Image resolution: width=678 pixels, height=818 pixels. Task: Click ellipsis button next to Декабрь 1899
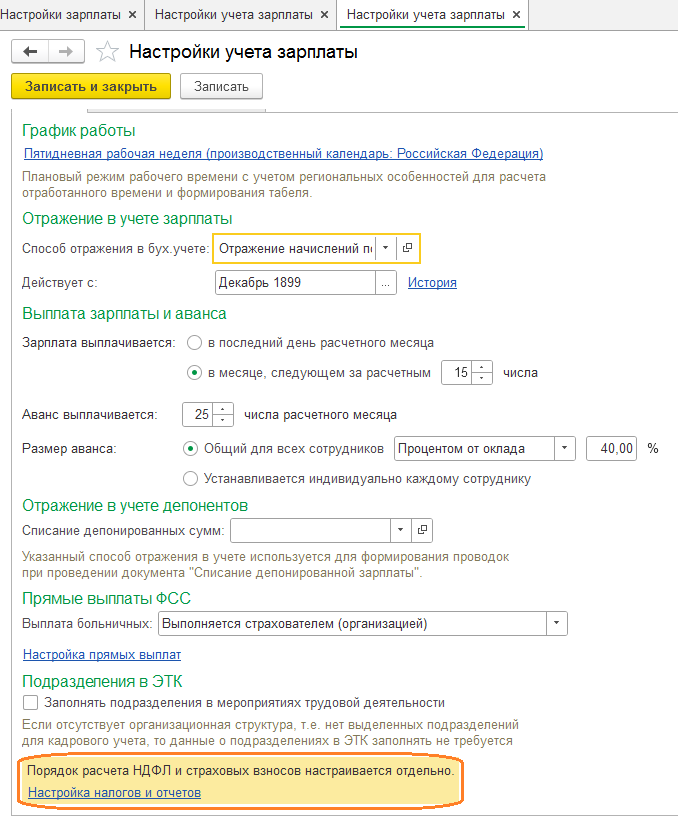click(x=386, y=283)
